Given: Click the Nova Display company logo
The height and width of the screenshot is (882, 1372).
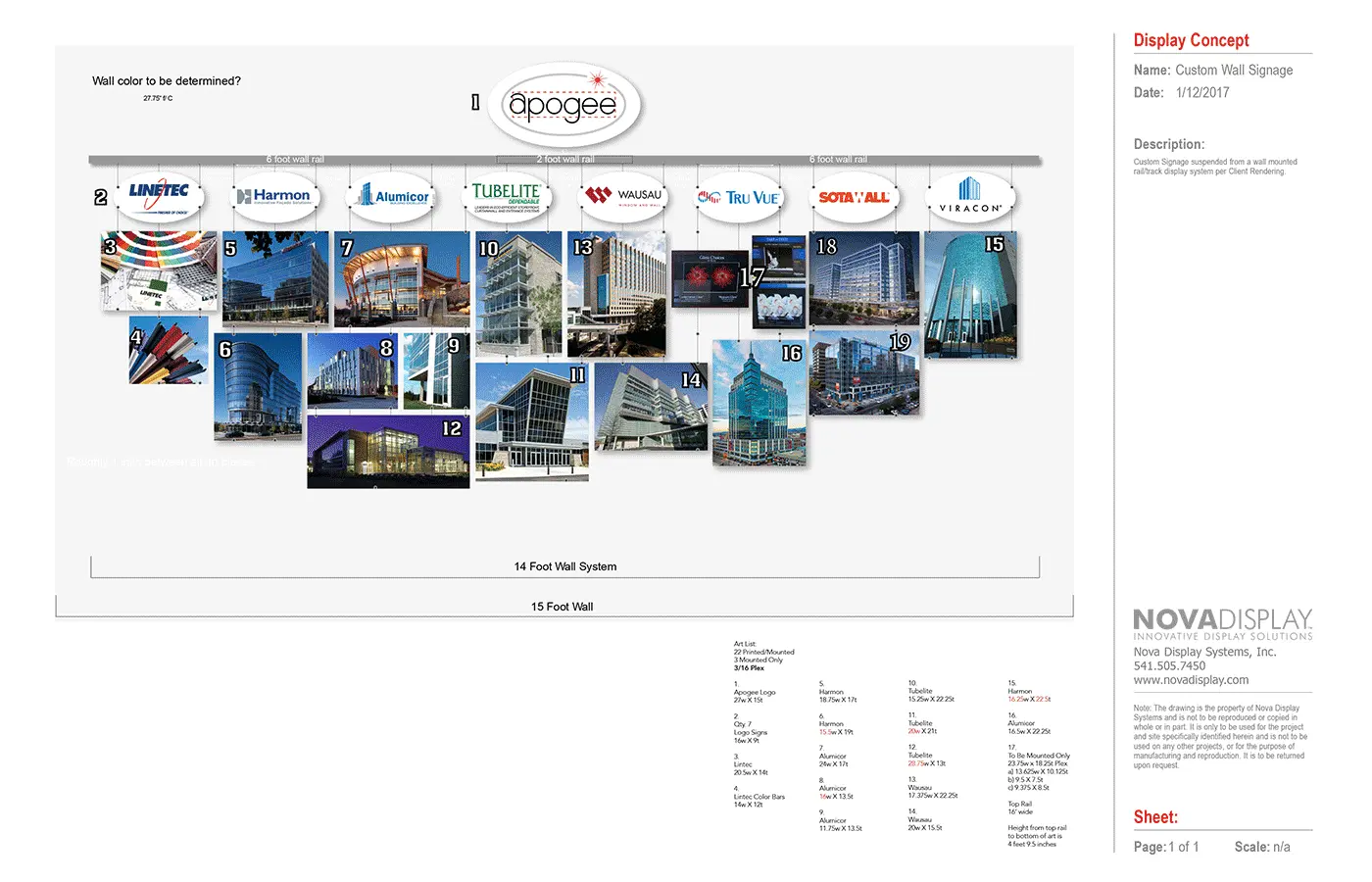Looking at the screenshot, I should (x=1222, y=624).
